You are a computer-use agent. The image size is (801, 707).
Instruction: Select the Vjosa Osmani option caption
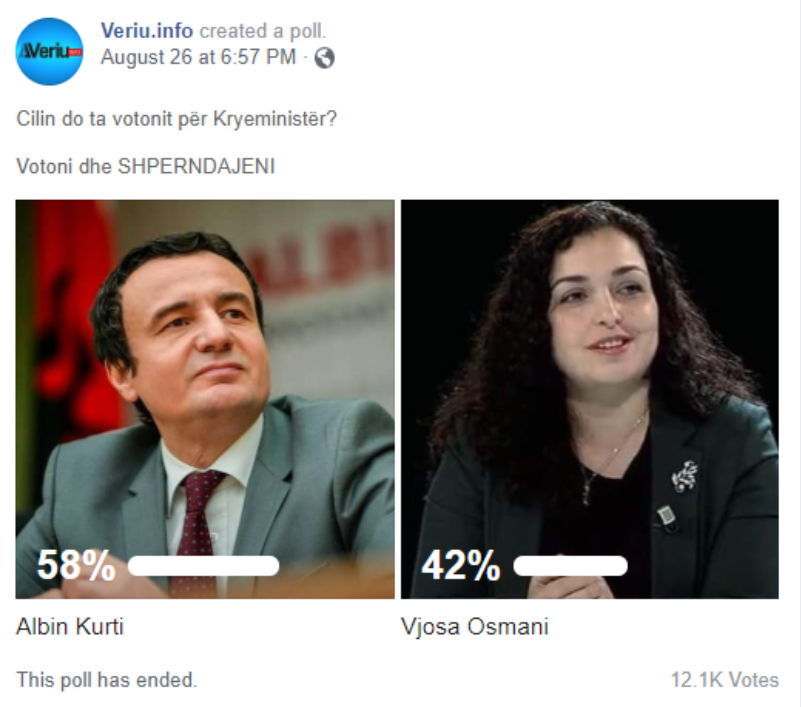(474, 628)
